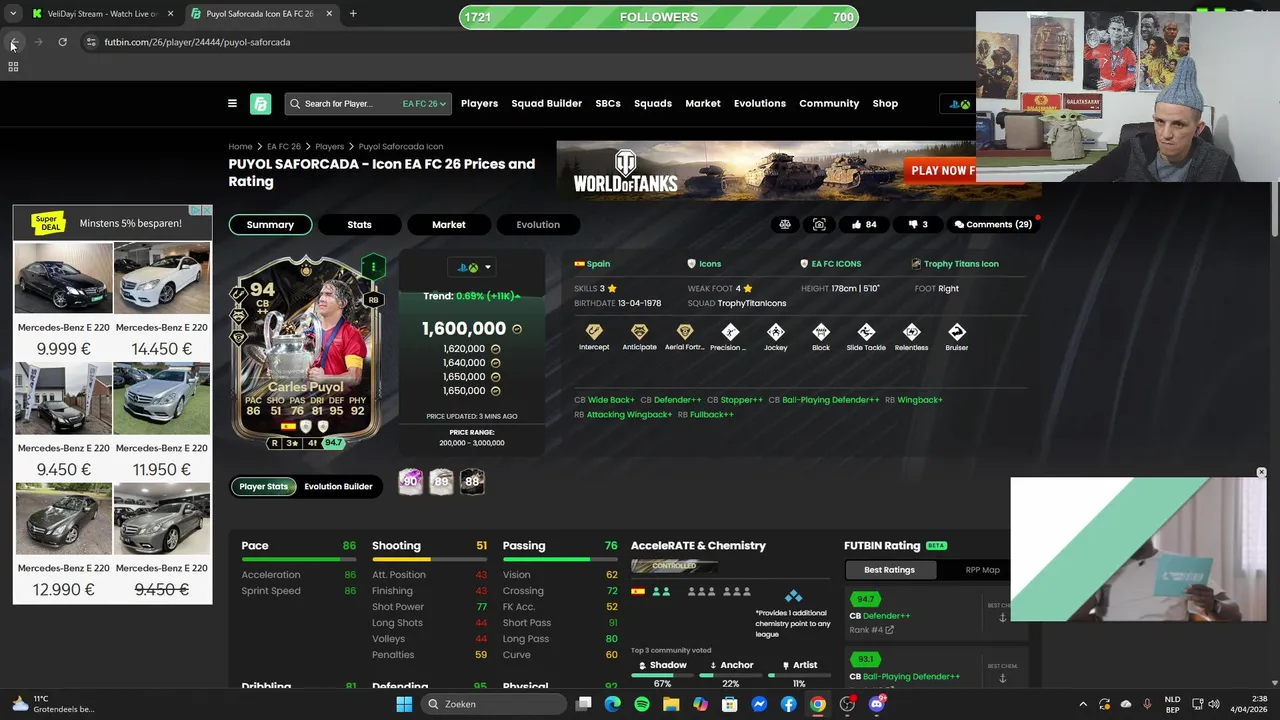The image size is (1280, 720).
Task: Click the browser address bar URL
Action: (197, 42)
